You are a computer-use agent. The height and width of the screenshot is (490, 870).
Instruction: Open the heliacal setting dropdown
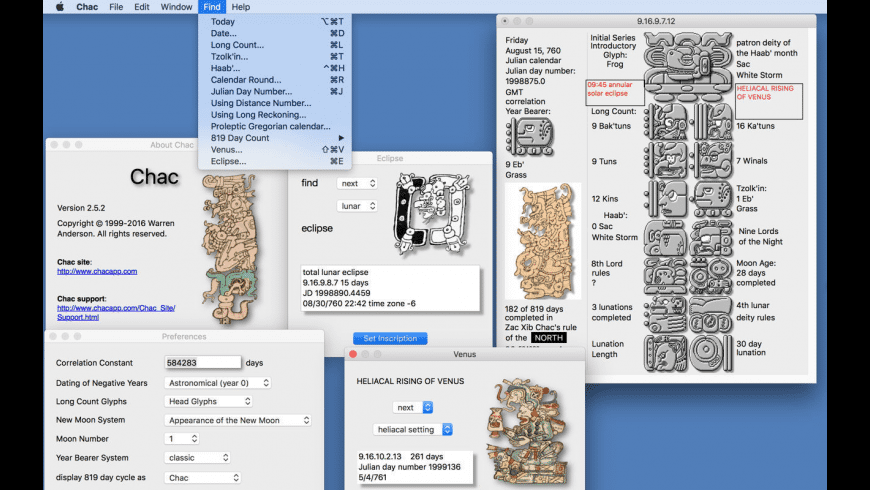[x=413, y=430]
